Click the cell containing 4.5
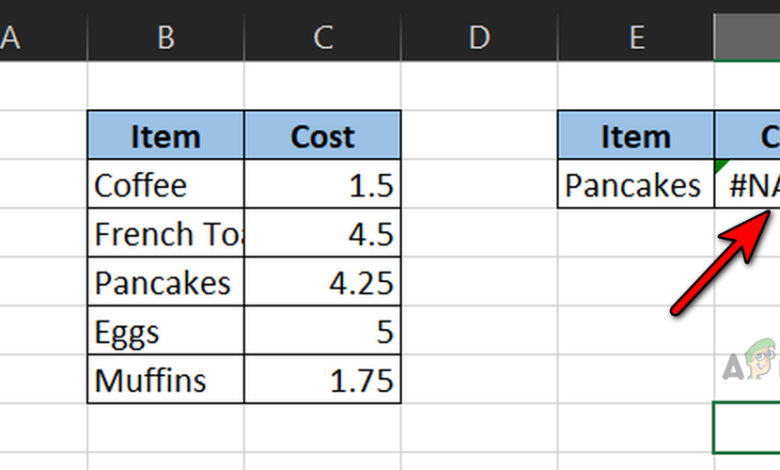Viewport: 780px width, 470px height. pyautogui.click(x=323, y=233)
